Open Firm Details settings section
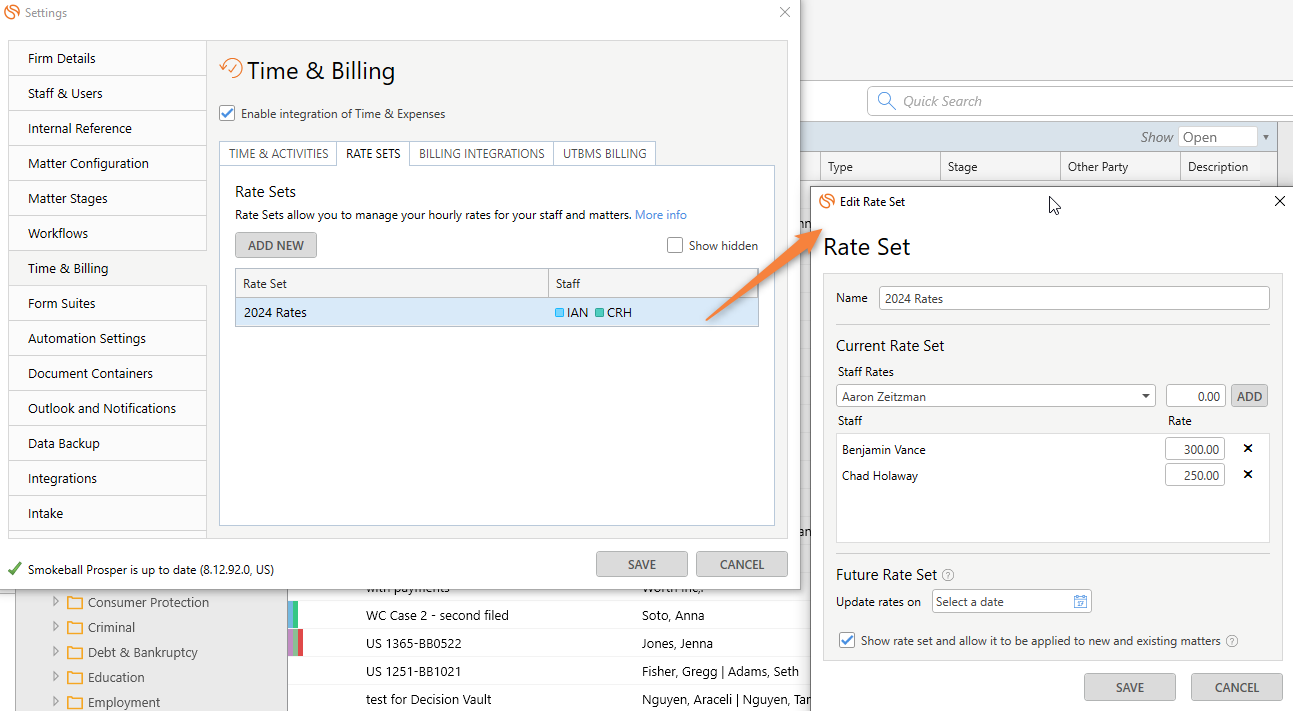This screenshot has width=1293, height=711. point(107,58)
